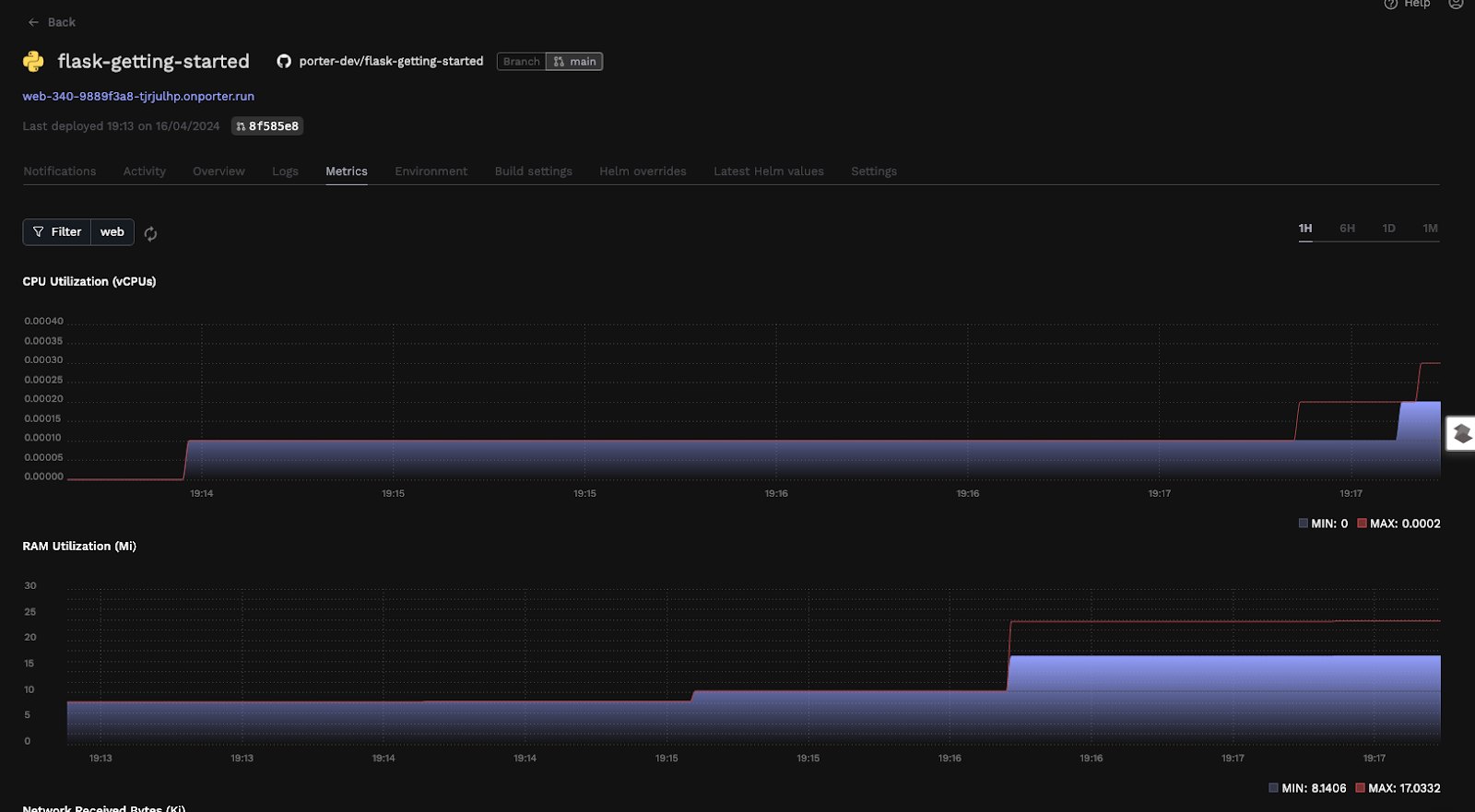Switch to the Logs tab
Image resolution: width=1475 pixels, height=812 pixels.
pos(285,171)
